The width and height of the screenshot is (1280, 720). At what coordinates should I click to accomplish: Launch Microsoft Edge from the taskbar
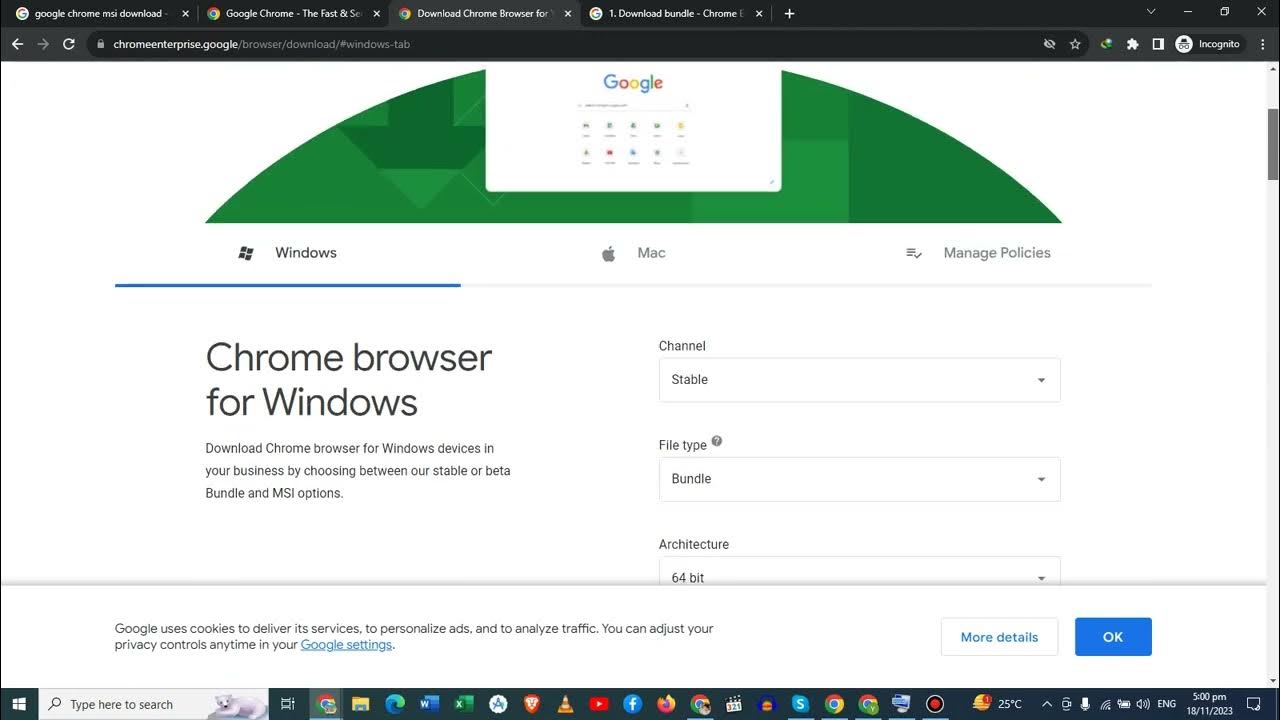395,704
